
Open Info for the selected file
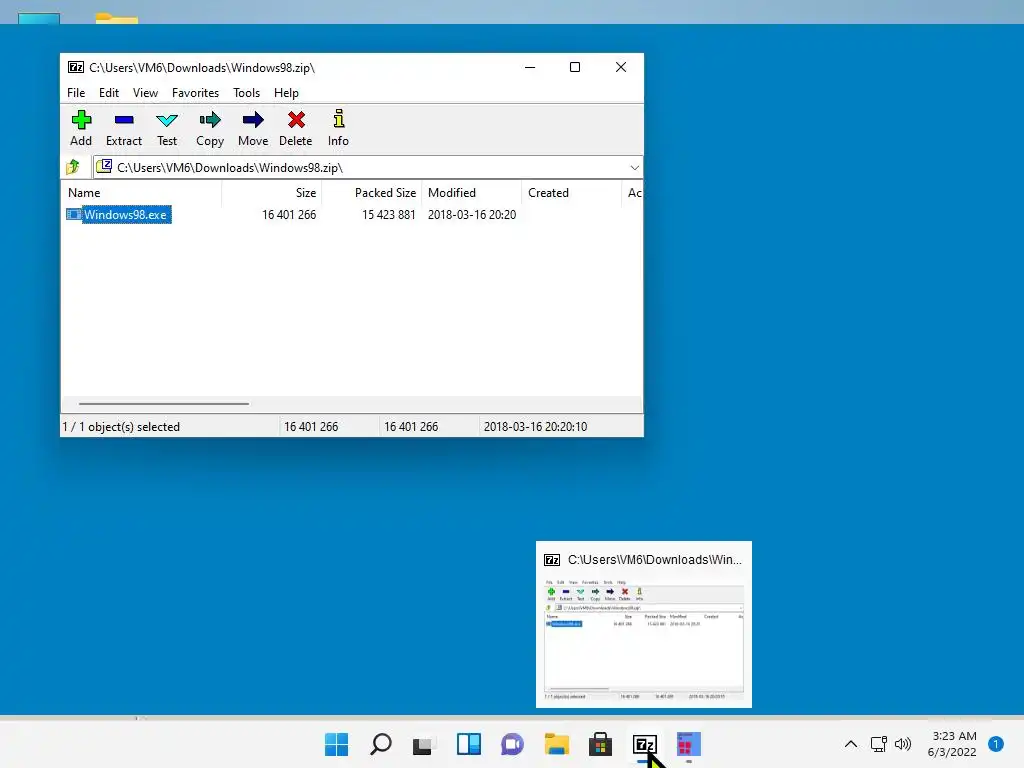pyautogui.click(x=338, y=119)
